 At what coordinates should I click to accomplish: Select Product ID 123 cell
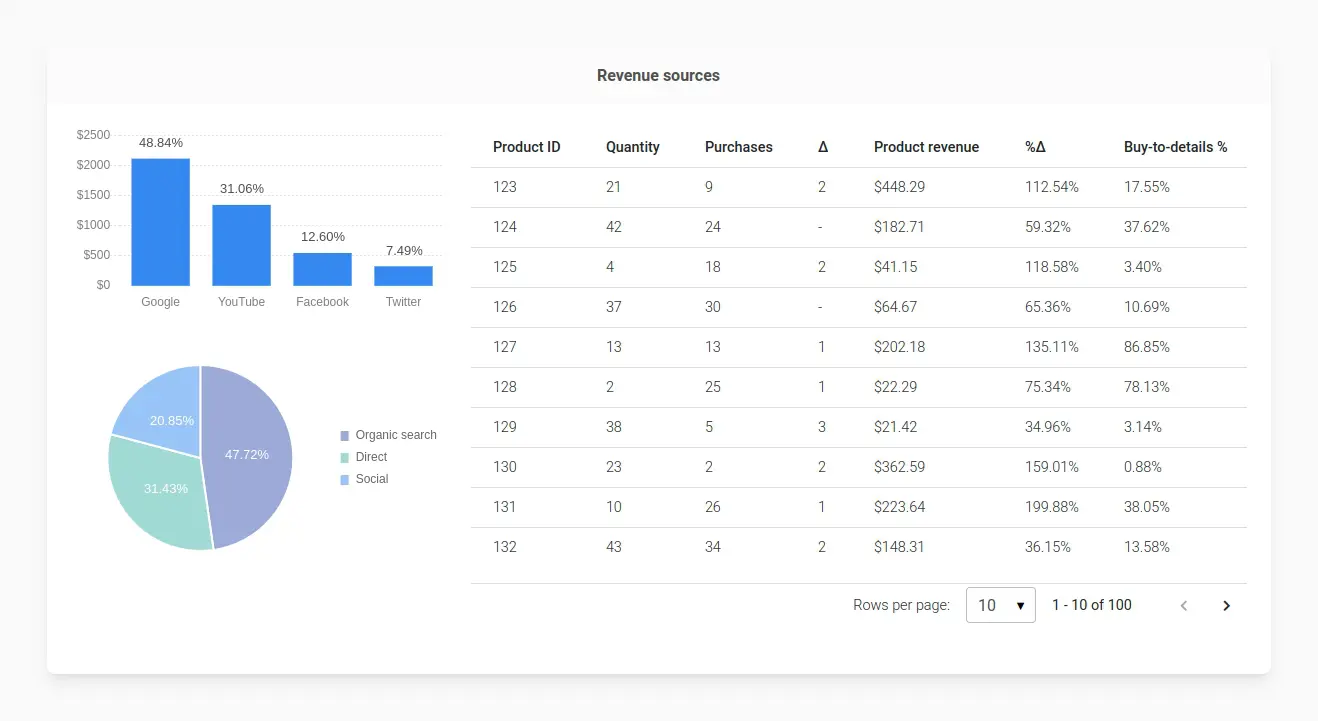pos(505,187)
